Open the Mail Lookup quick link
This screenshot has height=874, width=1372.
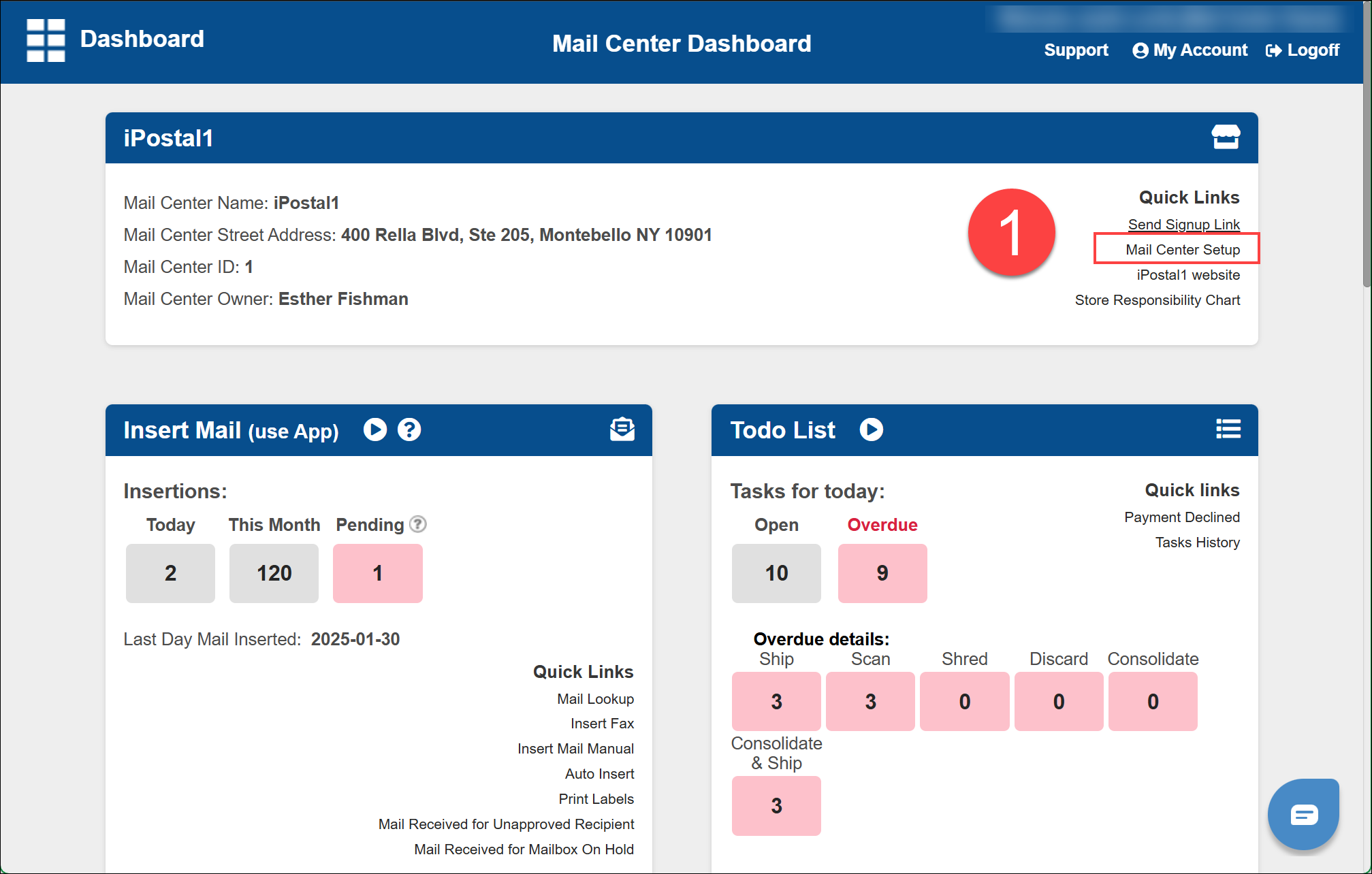click(x=595, y=699)
